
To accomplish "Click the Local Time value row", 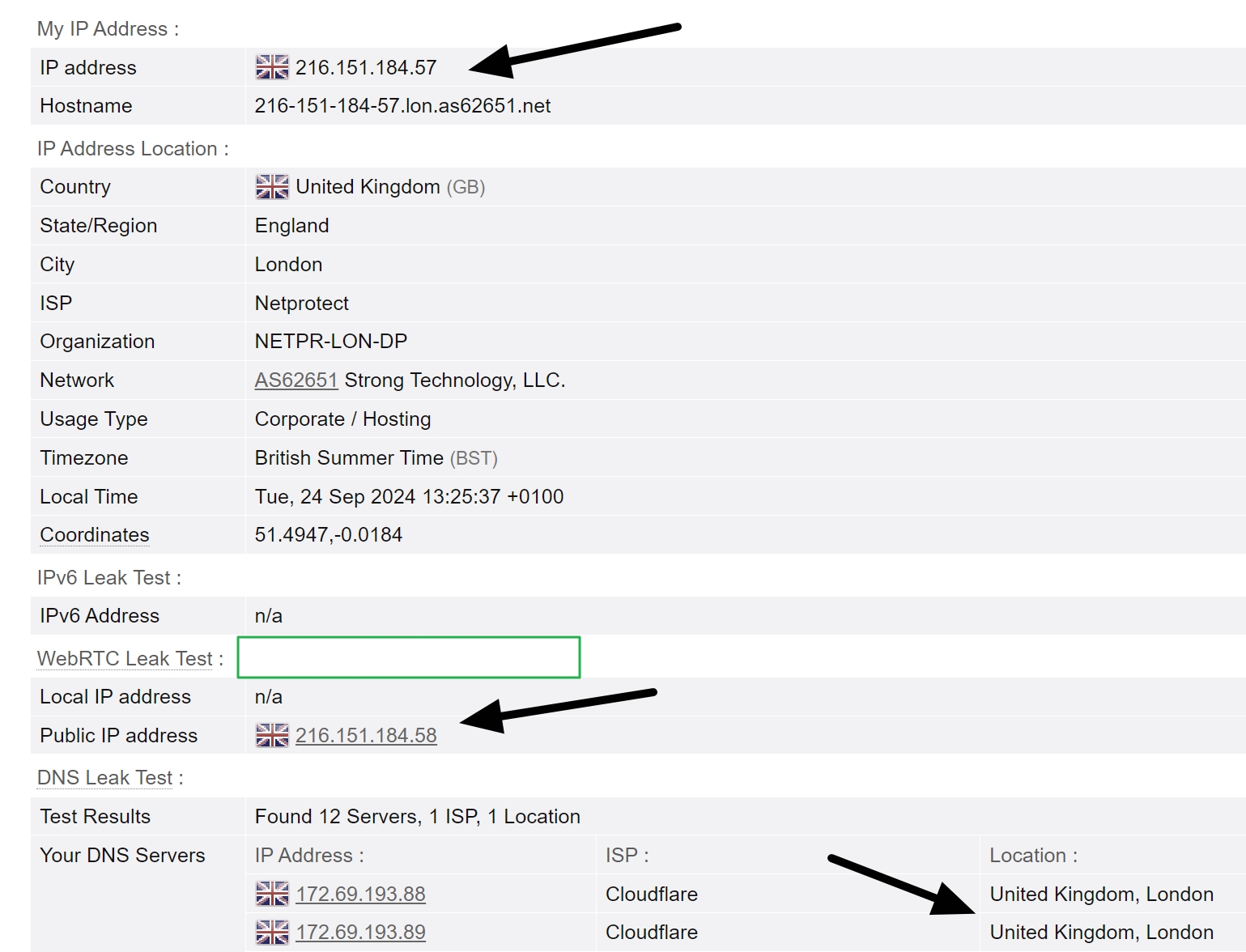I will [409, 496].
